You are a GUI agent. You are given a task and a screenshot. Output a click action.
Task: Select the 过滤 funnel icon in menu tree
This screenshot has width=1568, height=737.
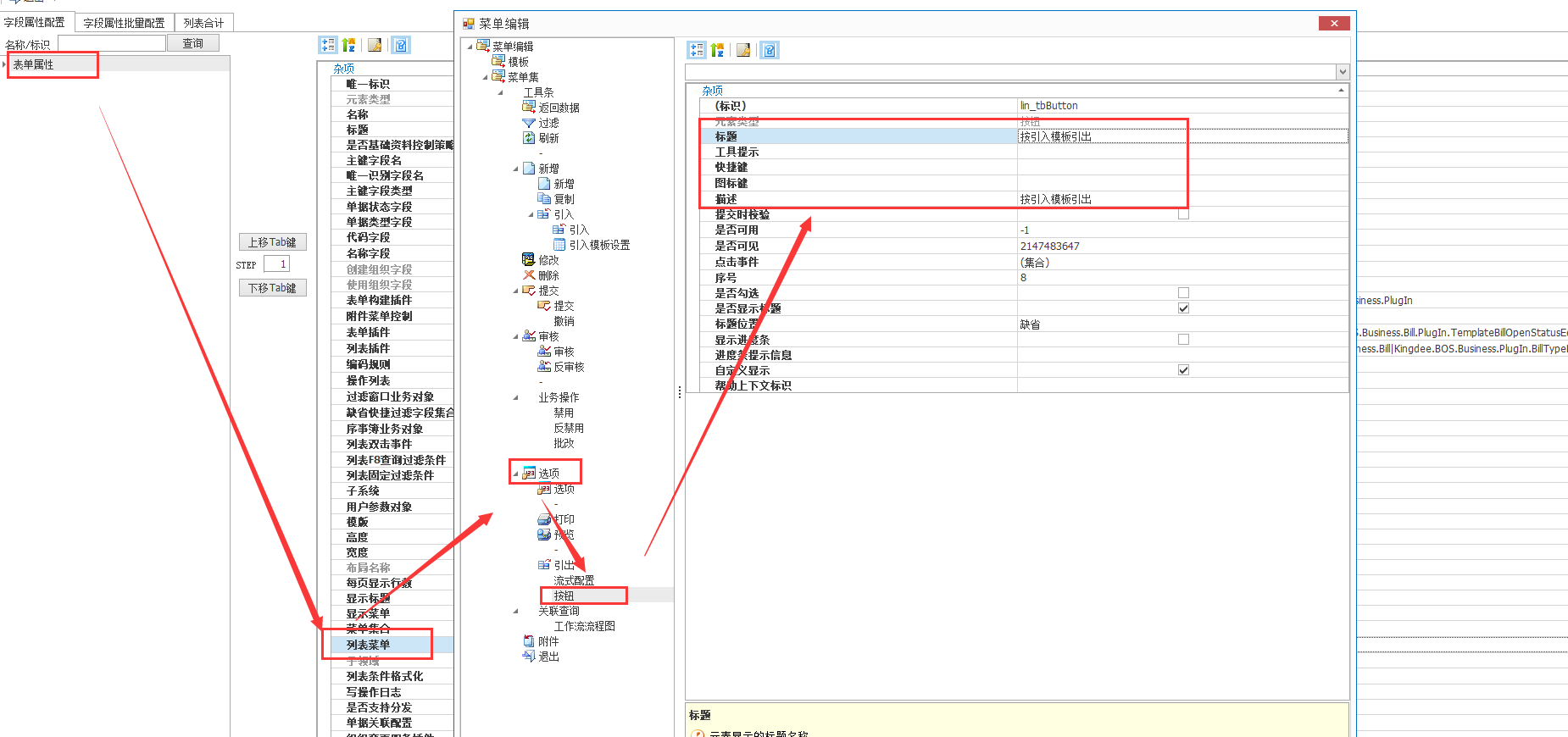point(529,123)
